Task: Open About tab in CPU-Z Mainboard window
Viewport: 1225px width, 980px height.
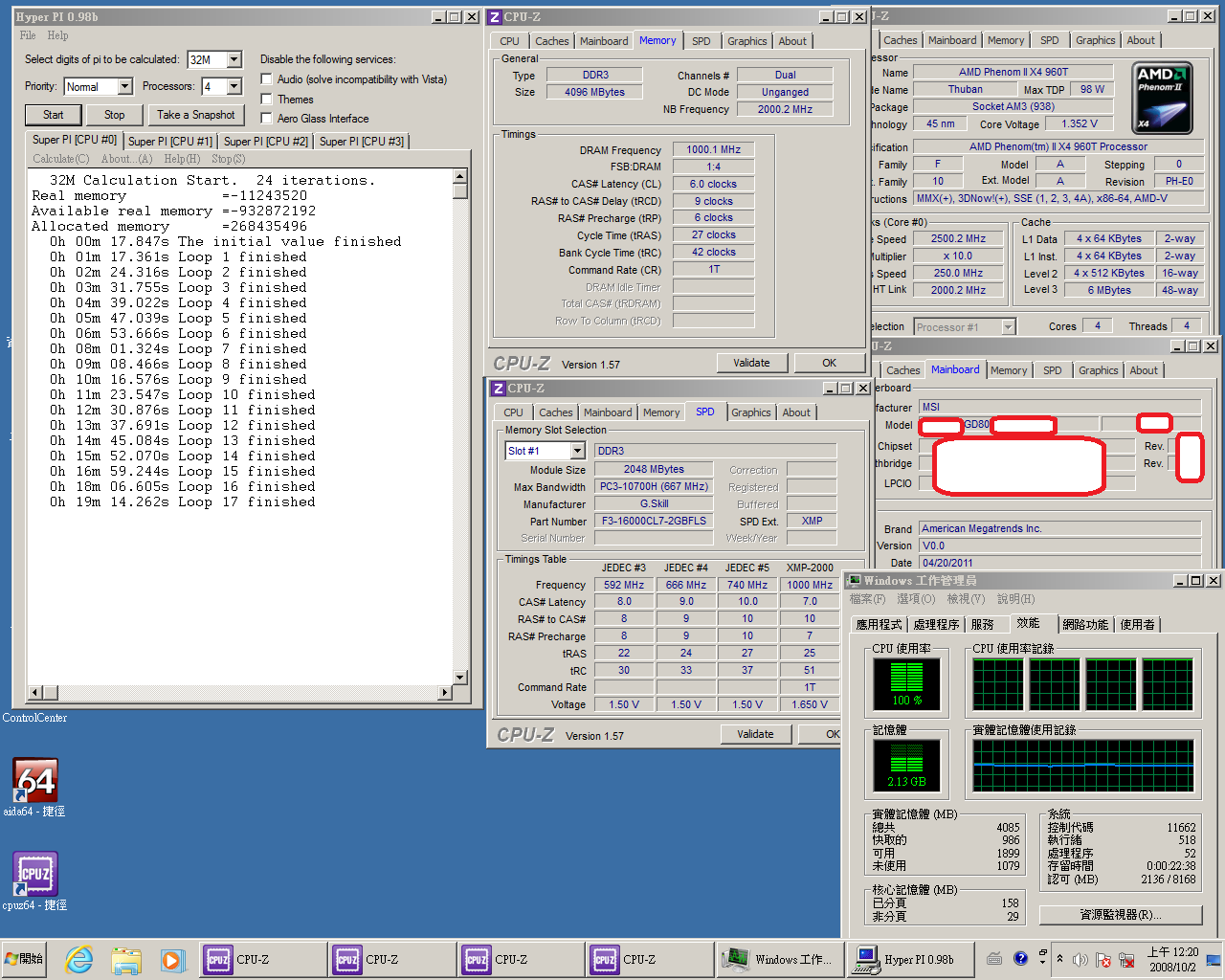Action: [1144, 370]
